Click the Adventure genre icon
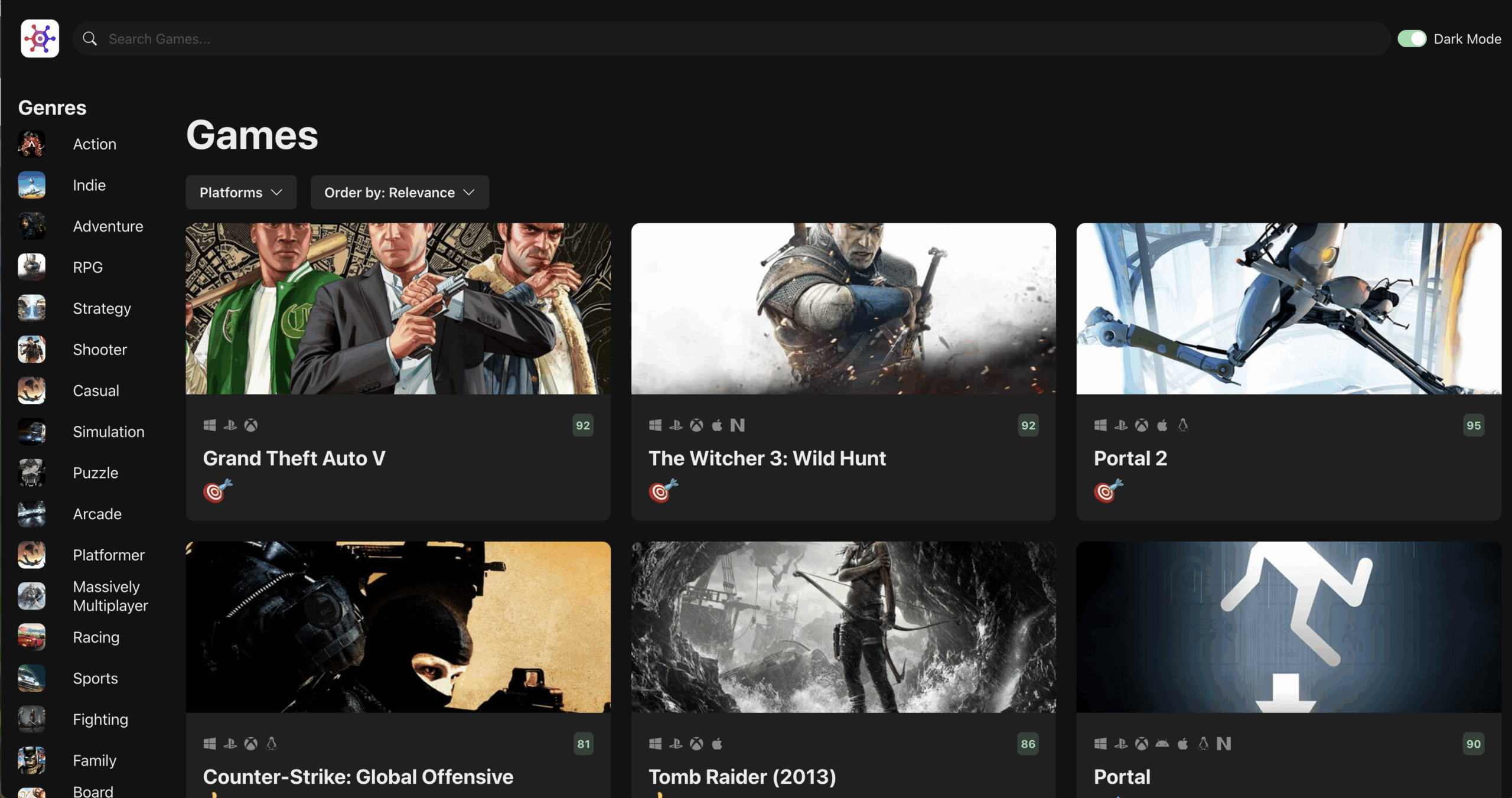The width and height of the screenshot is (1512, 798). 31,226
